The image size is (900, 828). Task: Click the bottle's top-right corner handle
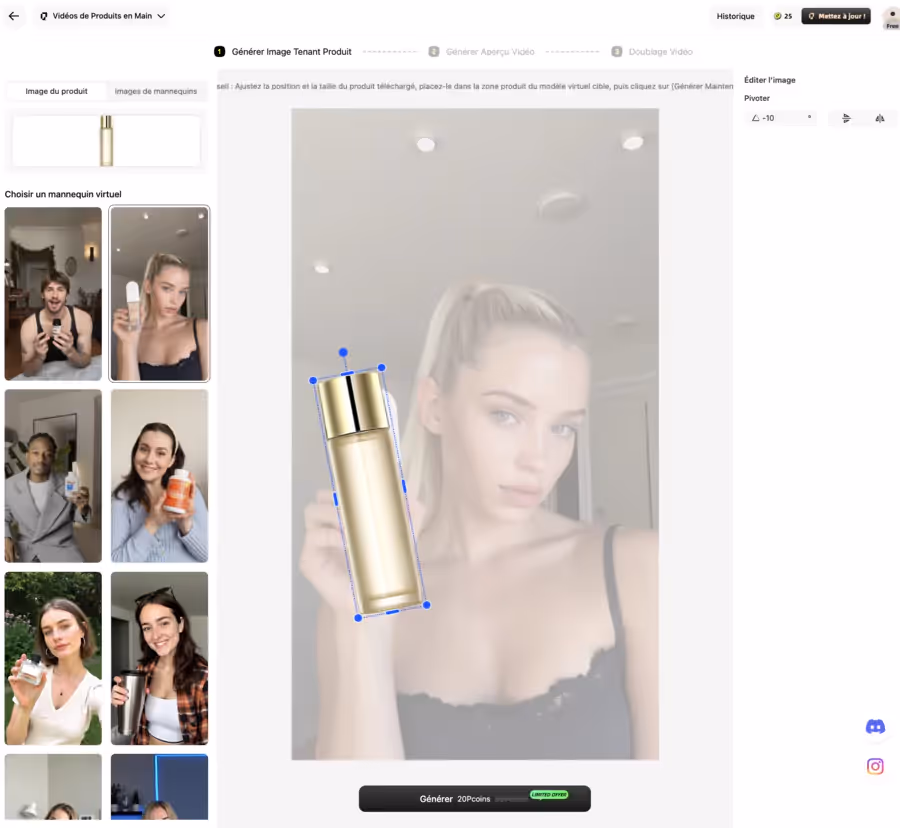pos(382,367)
